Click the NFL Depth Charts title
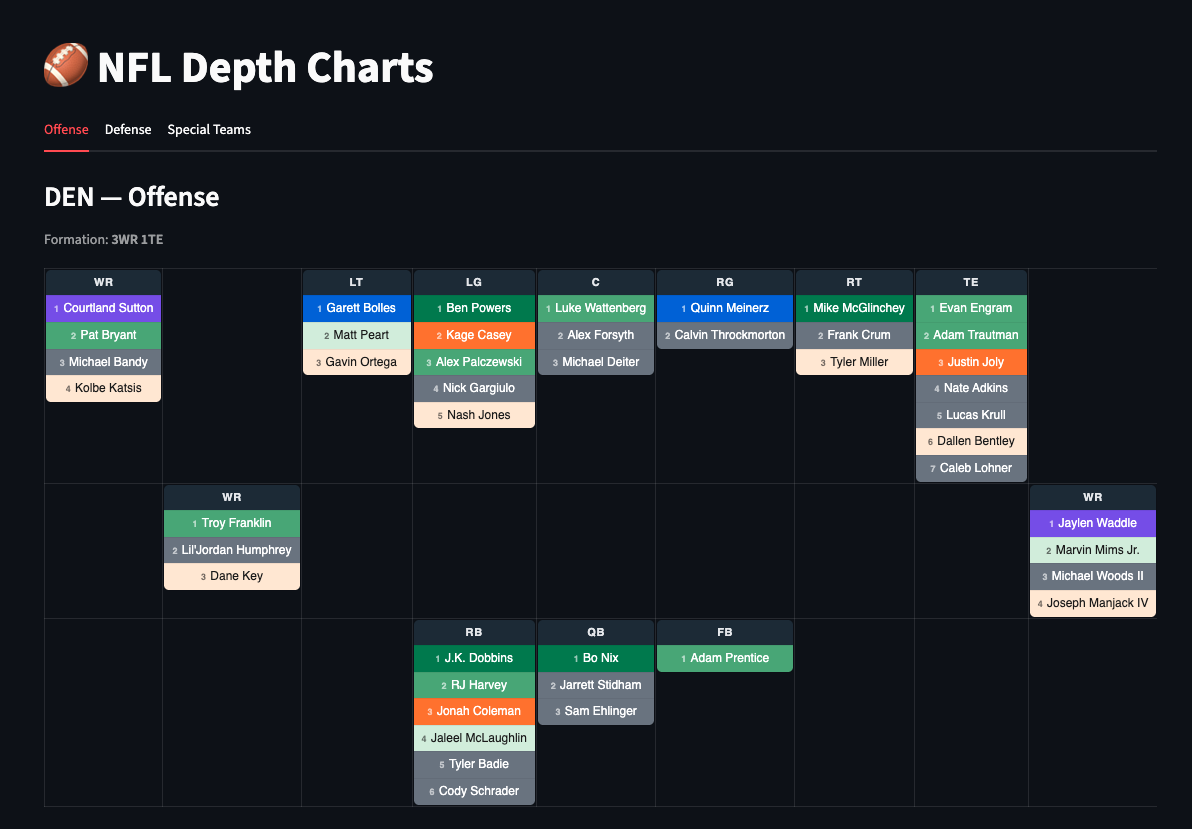 [265, 67]
